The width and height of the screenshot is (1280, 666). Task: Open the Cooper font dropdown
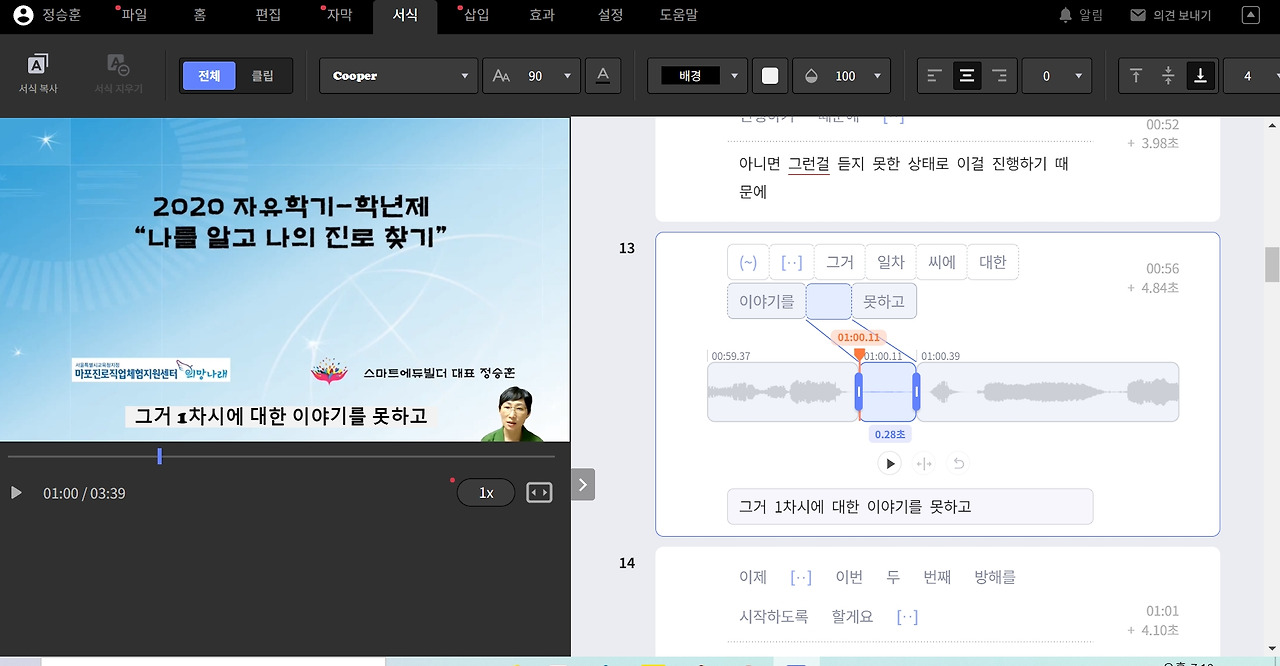(x=398, y=75)
